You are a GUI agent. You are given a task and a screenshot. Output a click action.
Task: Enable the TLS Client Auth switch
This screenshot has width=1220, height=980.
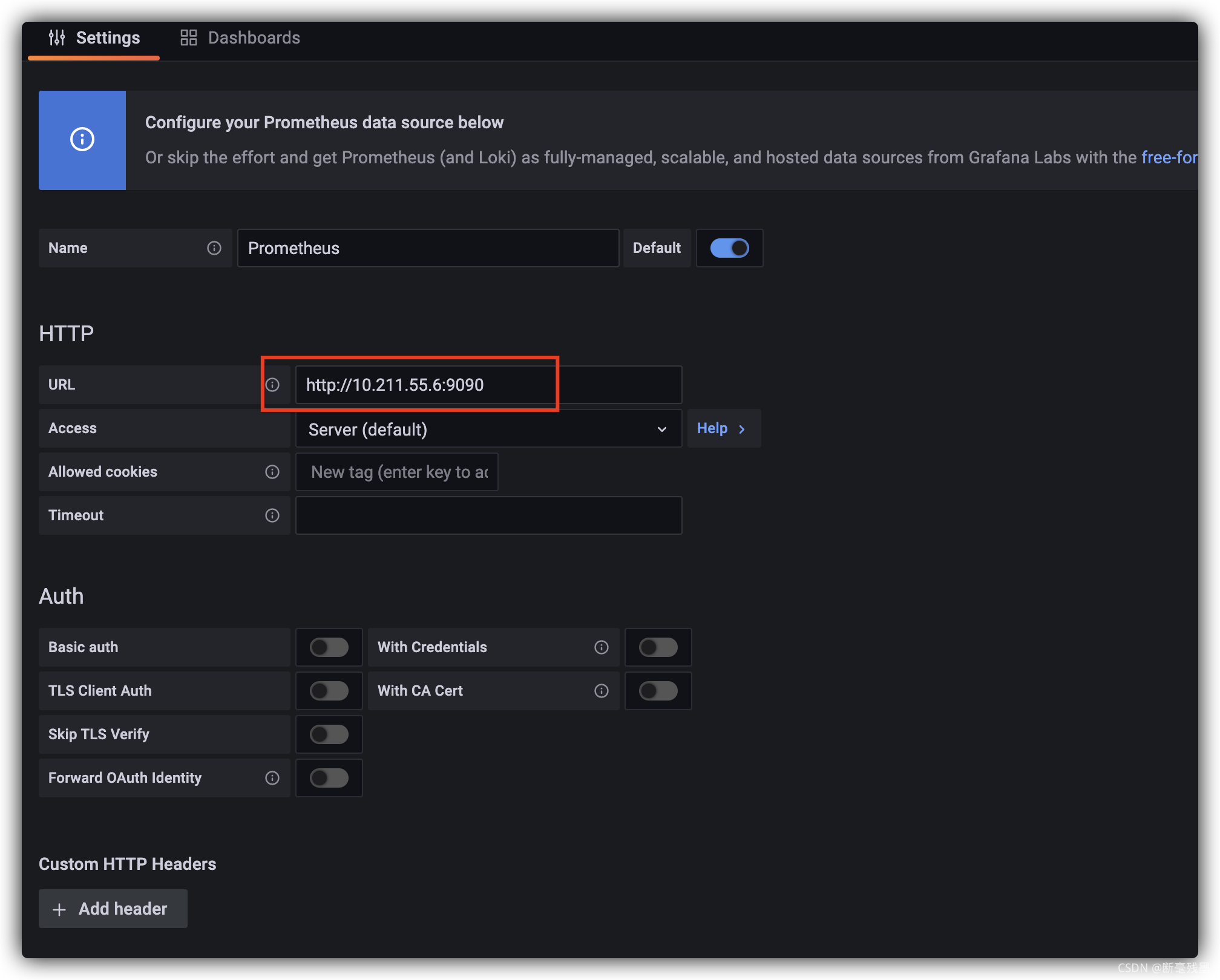pos(329,691)
